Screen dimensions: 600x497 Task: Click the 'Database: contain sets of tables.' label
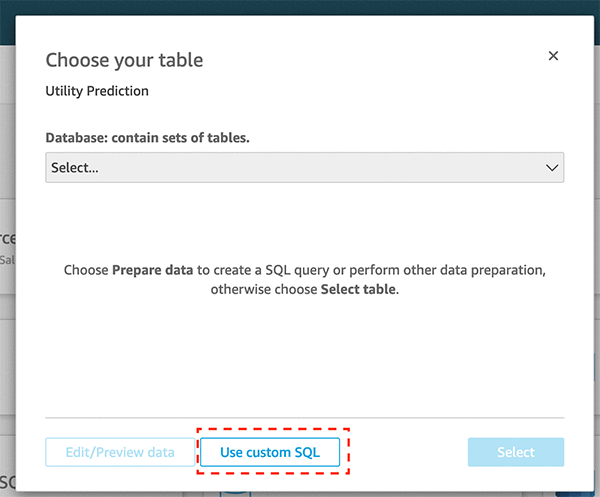click(147, 138)
